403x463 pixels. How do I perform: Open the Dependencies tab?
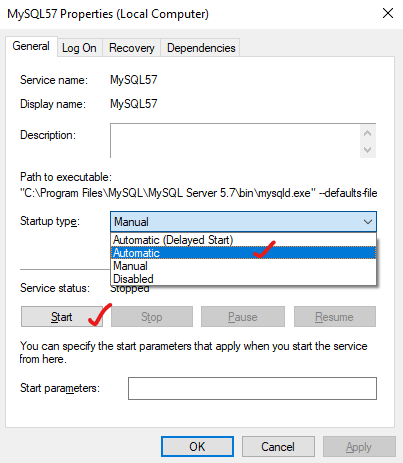point(201,48)
